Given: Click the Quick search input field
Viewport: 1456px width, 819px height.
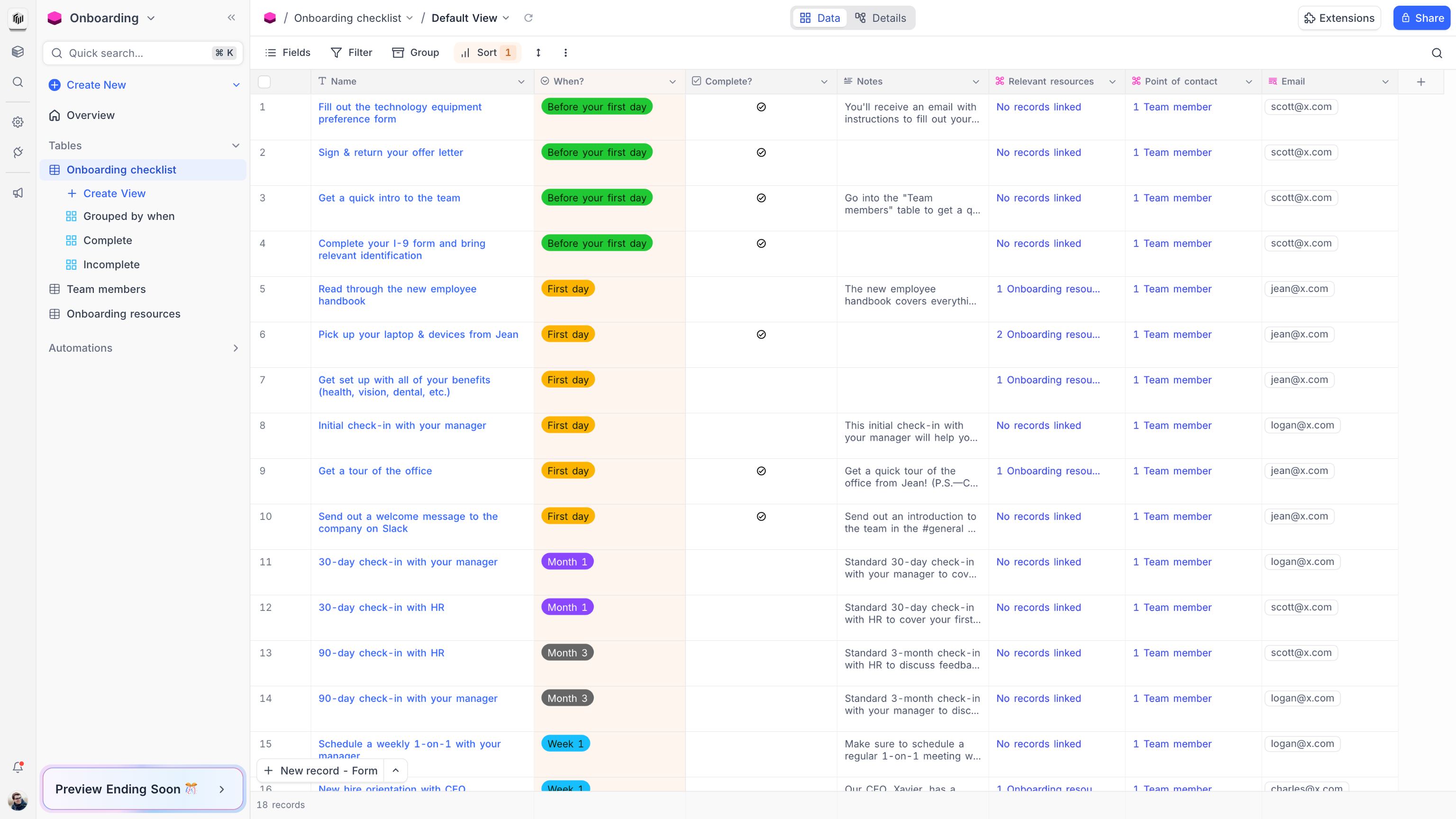Looking at the screenshot, I should (x=143, y=53).
